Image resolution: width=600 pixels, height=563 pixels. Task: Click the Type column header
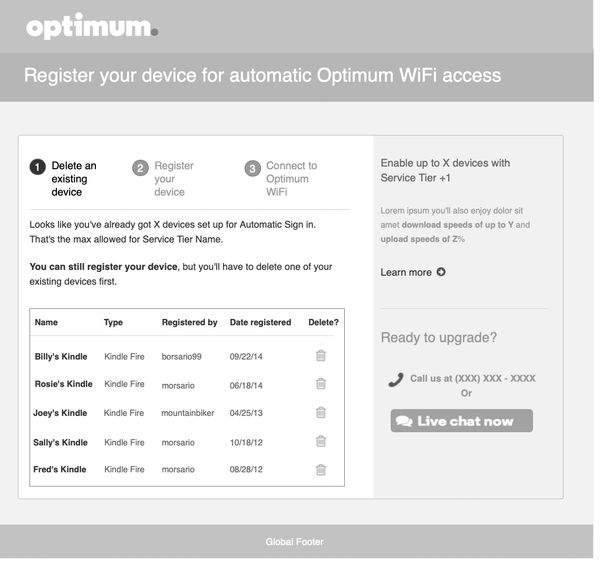[113, 322]
